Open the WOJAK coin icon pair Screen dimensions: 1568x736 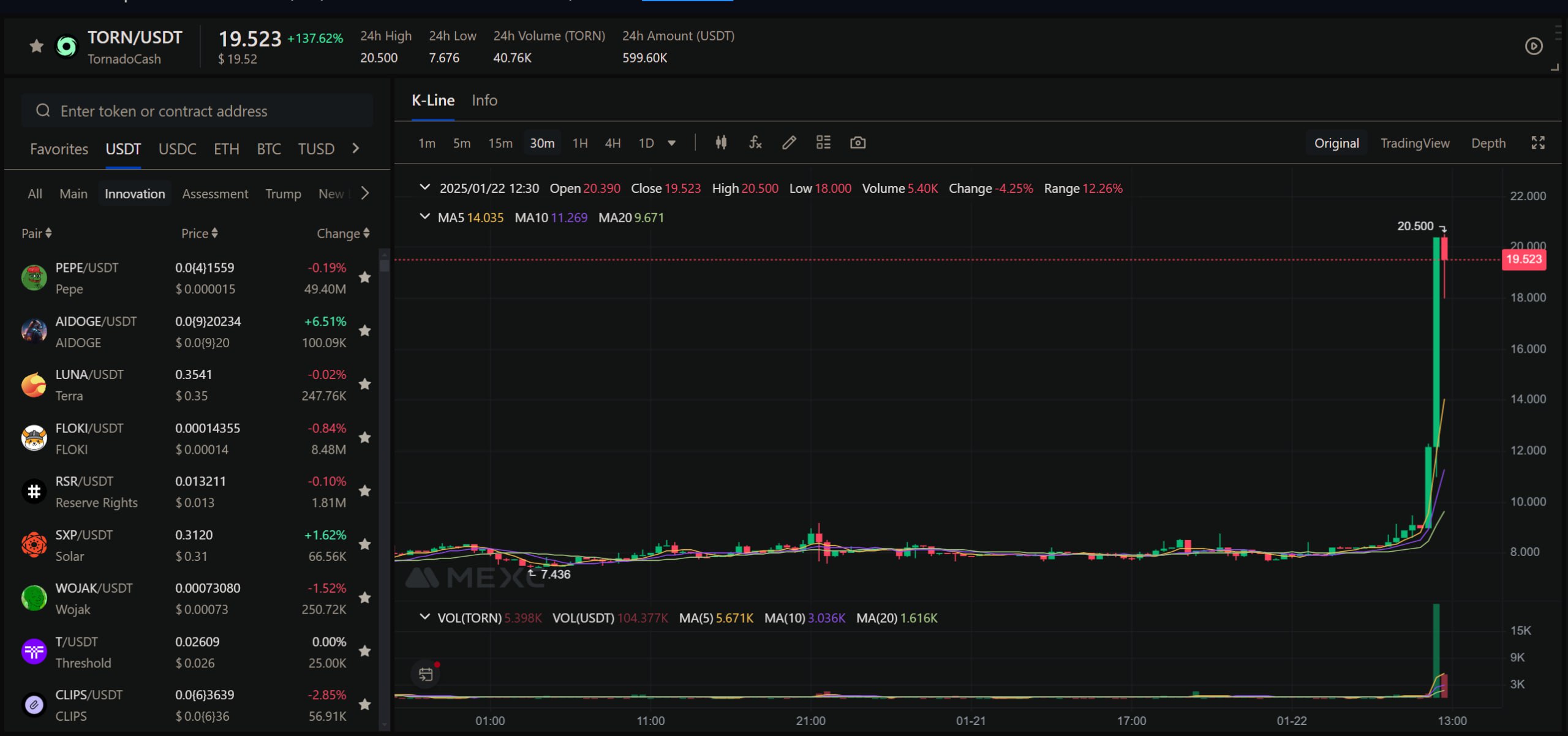(x=34, y=598)
